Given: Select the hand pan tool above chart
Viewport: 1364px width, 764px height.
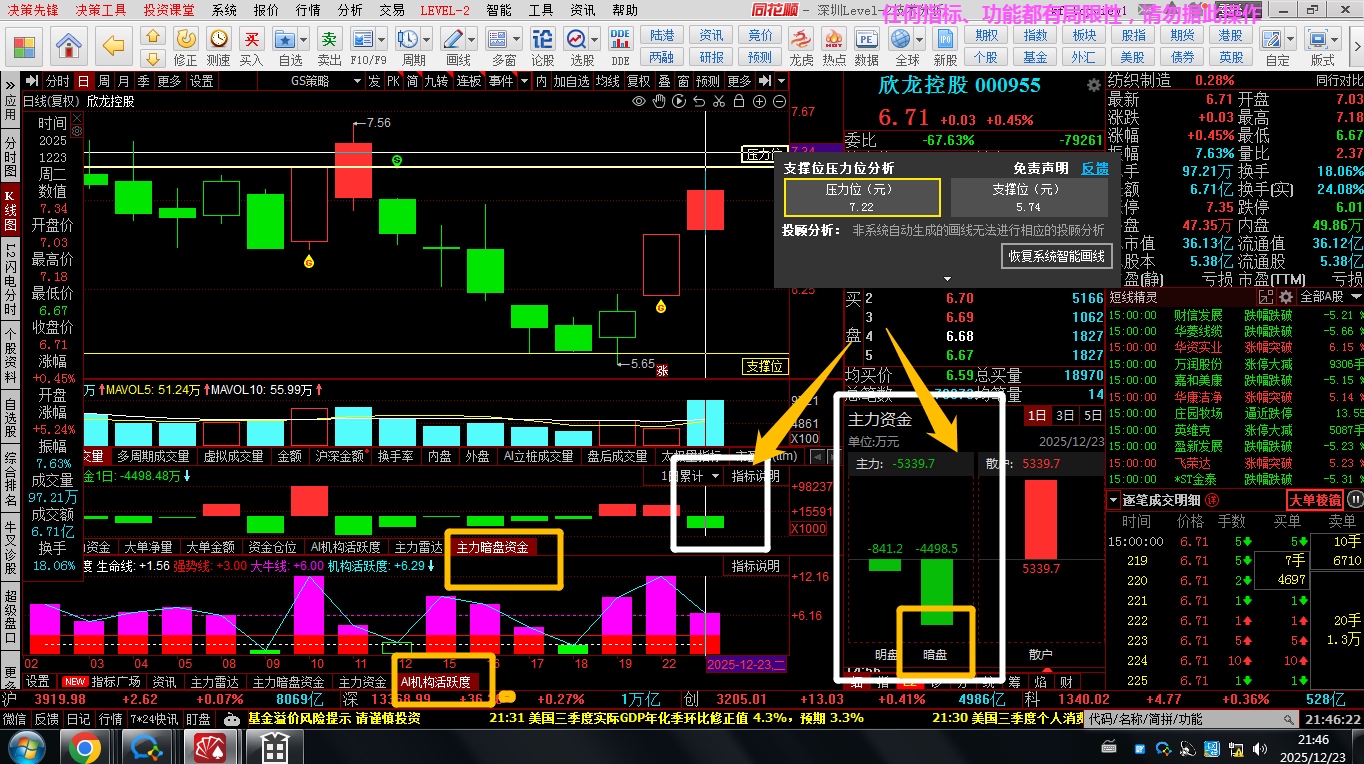Looking at the screenshot, I should [x=659, y=101].
